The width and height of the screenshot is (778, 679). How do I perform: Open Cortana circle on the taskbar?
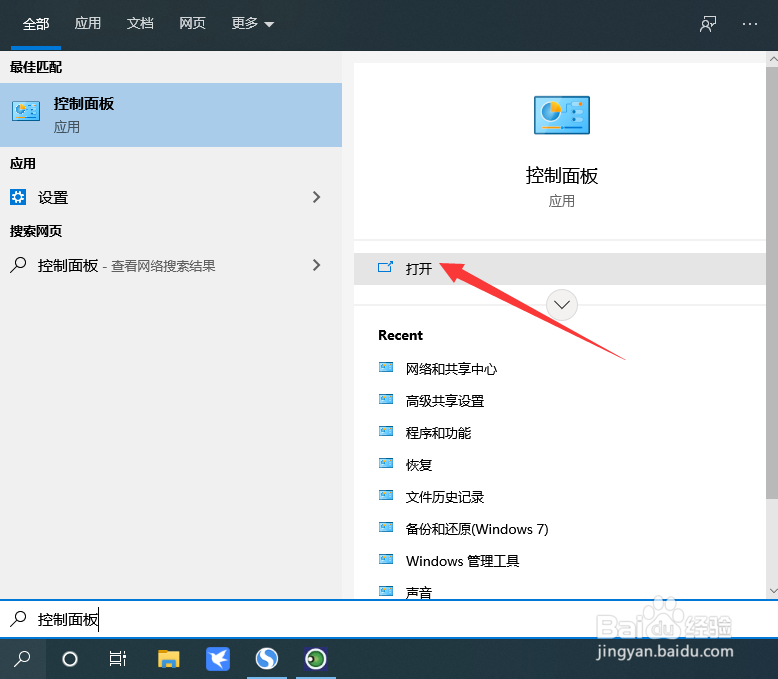[x=70, y=659]
